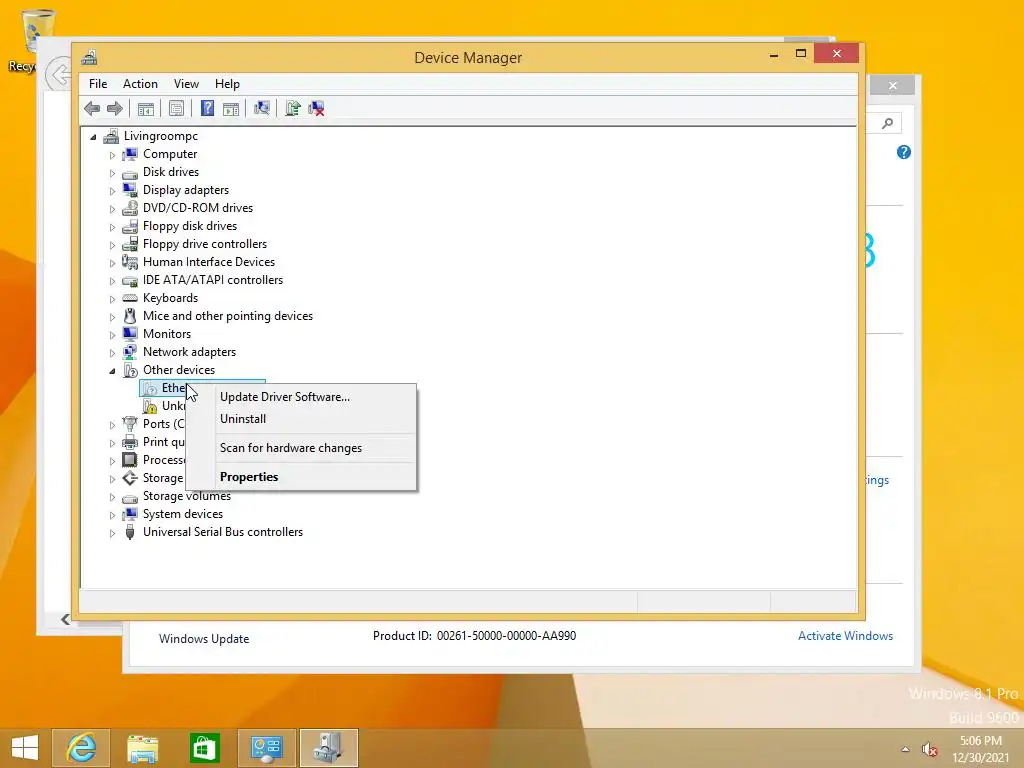
Task: Expand the Storage volumes node
Action: click(x=112, y=497)
